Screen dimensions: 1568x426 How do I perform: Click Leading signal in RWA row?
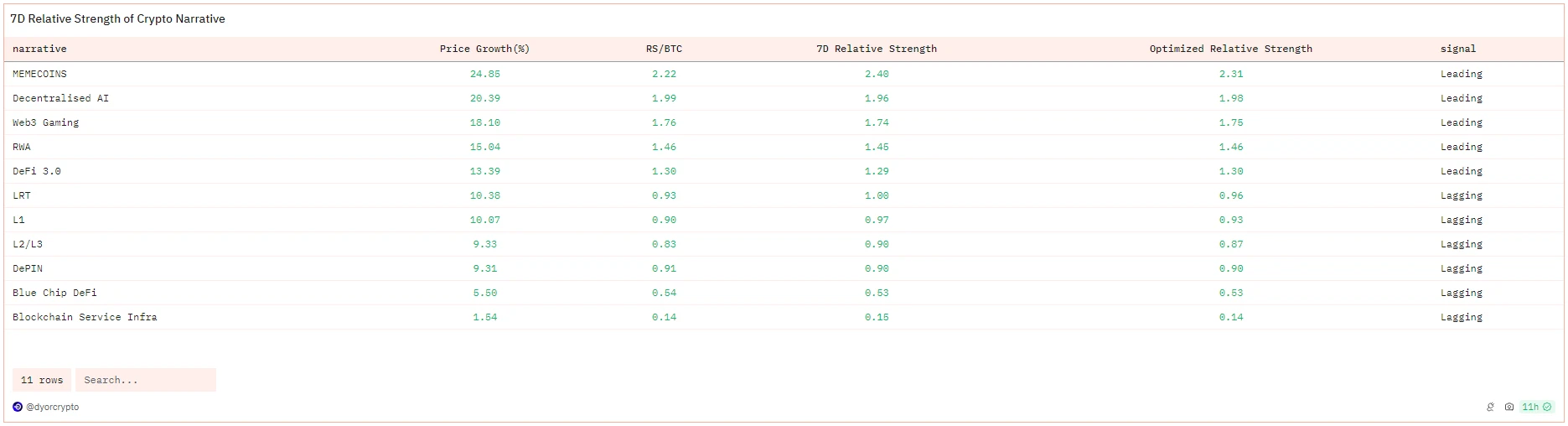(x=1462, y=147)
